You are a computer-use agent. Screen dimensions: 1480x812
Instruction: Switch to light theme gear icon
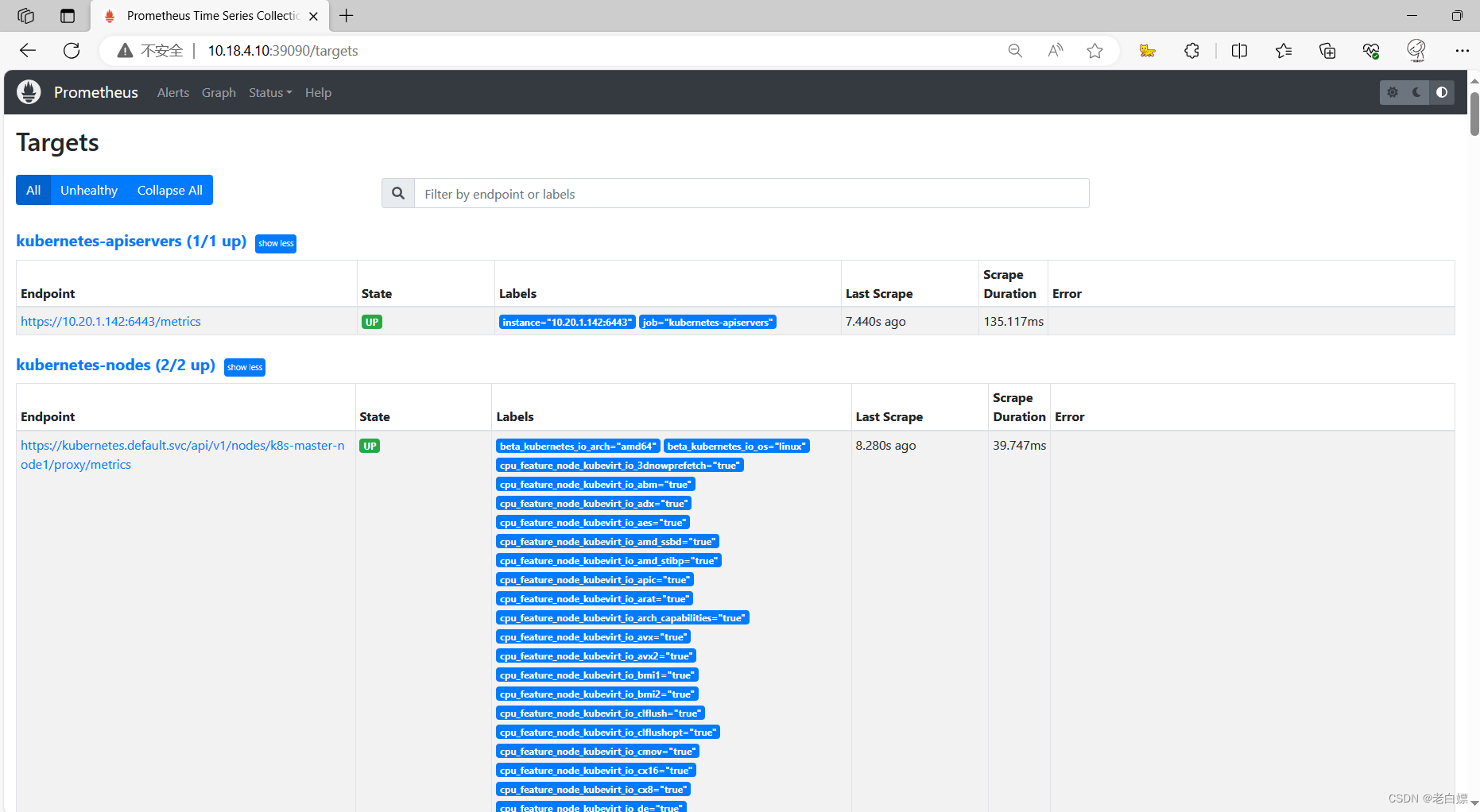pos(1393,92)
